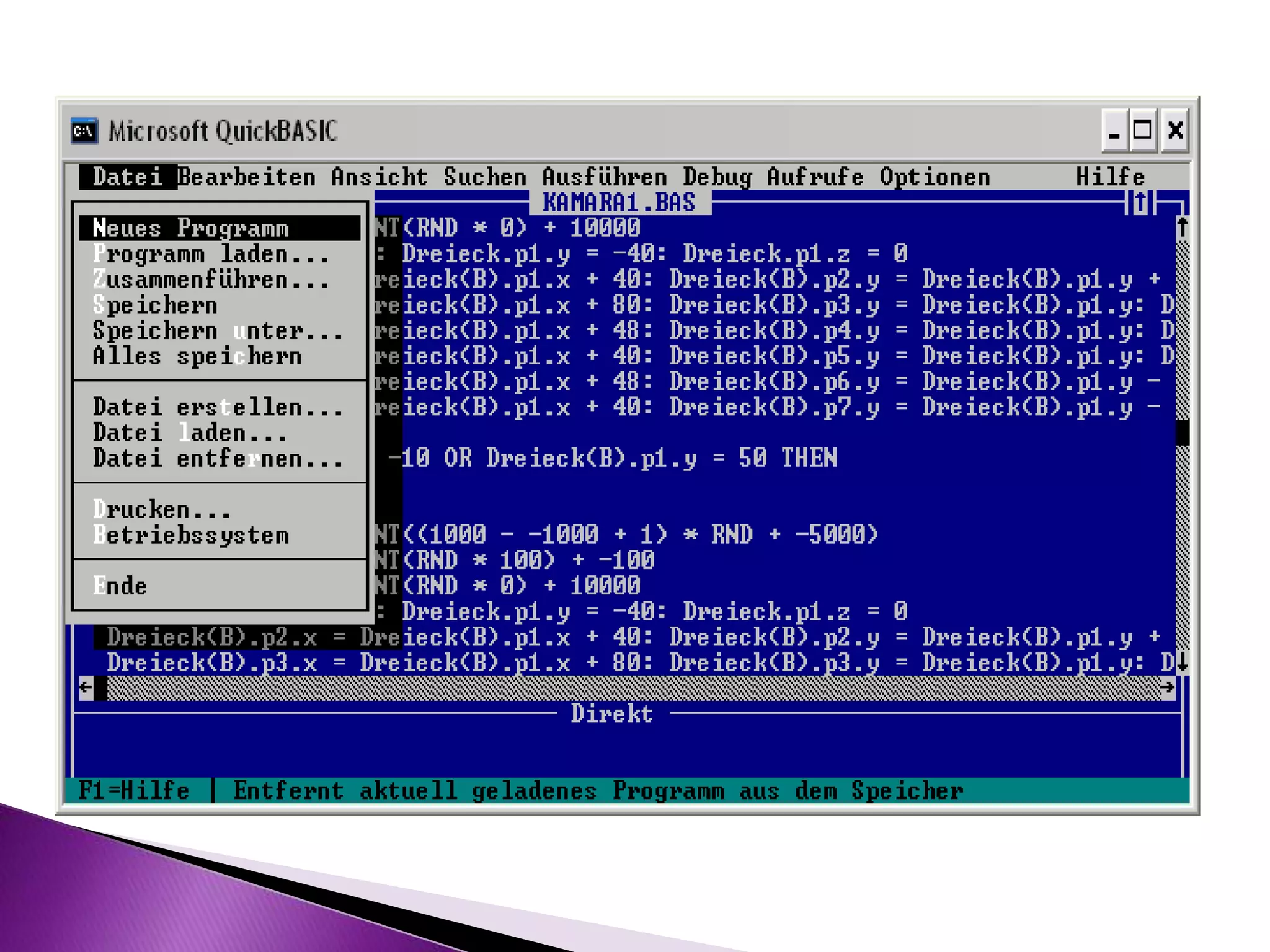Minimize the Microsoft QuickBASIC window
This screenshot has height=952, width=1270.
[x=1114, y=131]
